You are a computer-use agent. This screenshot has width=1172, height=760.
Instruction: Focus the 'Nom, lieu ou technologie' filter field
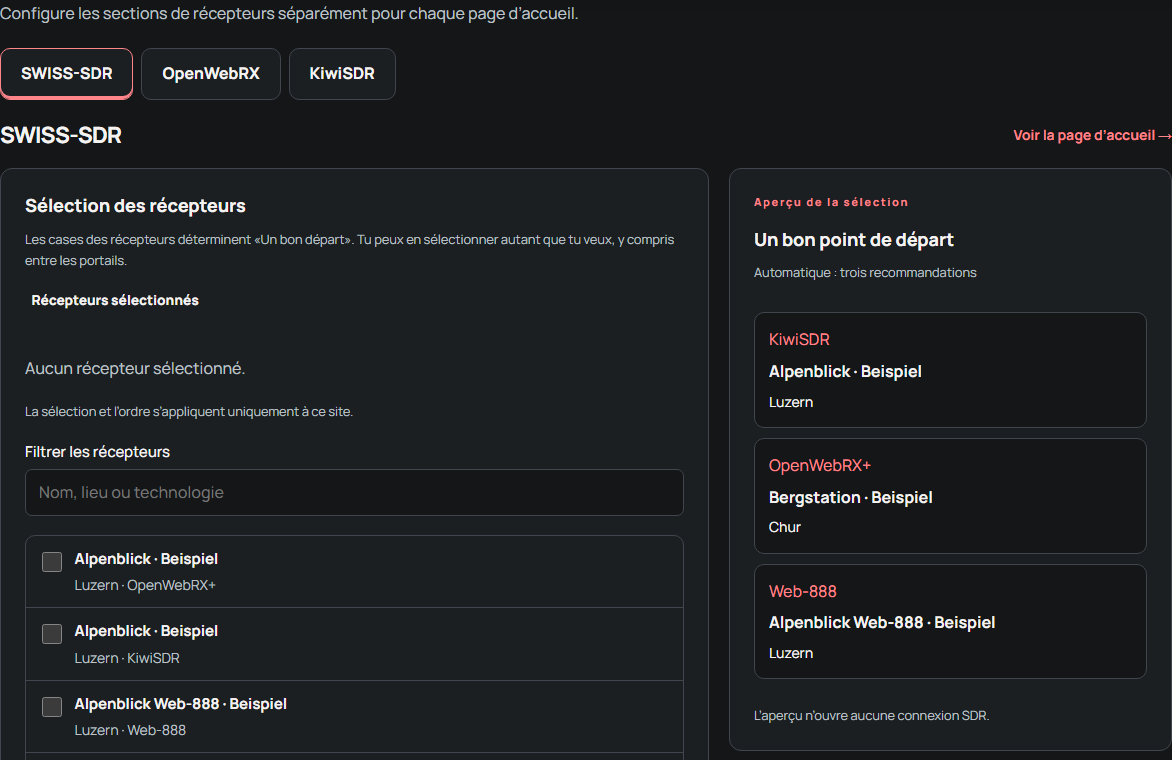354,492
